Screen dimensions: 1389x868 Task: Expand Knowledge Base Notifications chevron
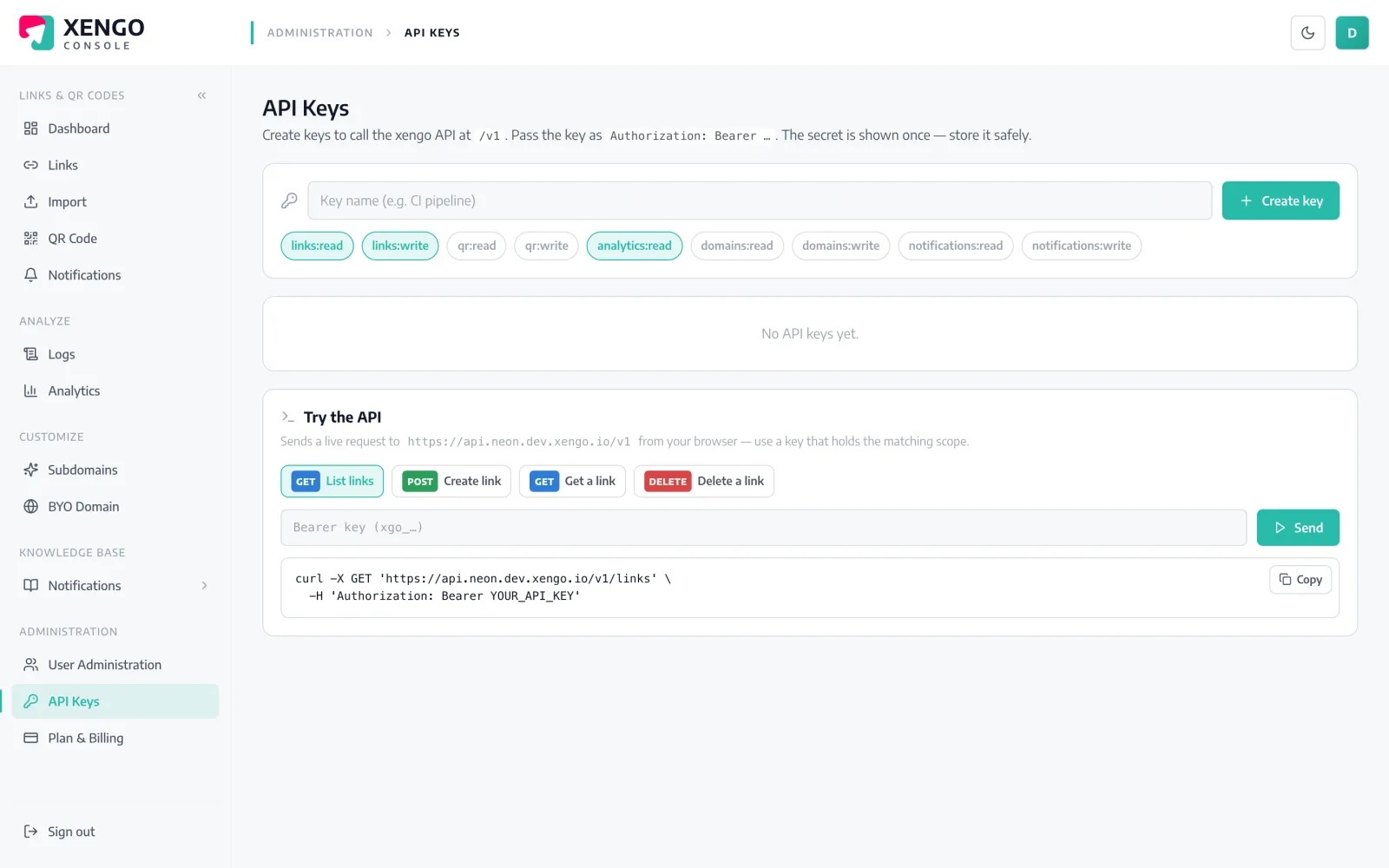(x=204, y=585)
